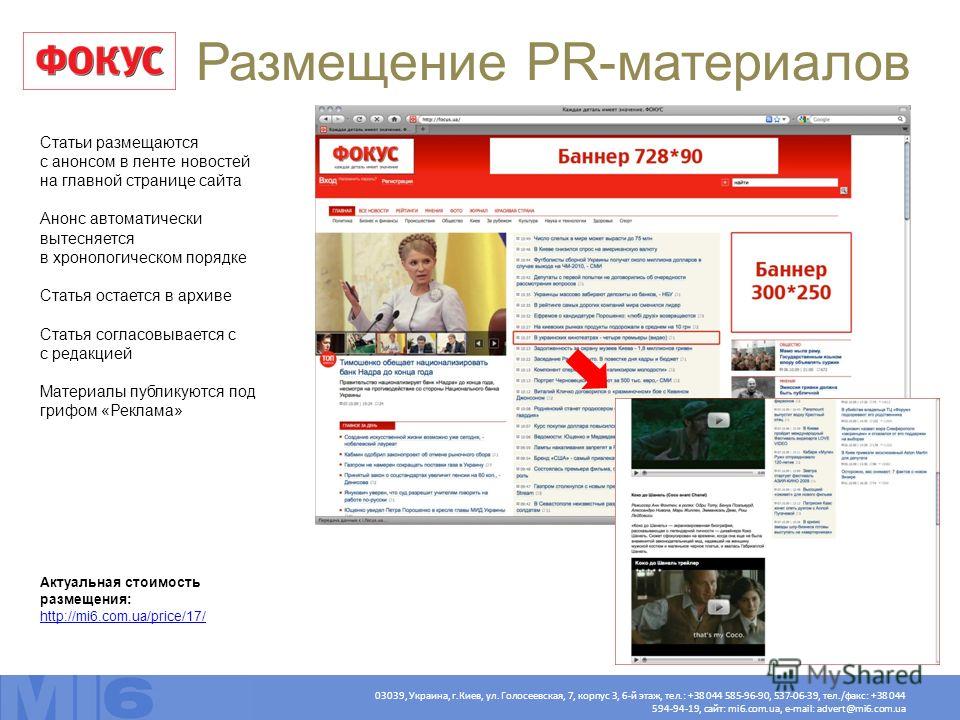Open news Украинцы массово забирают депозиты из банков
Image resolution: width=960 pixels, height=720 pixels.
click(602, 294)
